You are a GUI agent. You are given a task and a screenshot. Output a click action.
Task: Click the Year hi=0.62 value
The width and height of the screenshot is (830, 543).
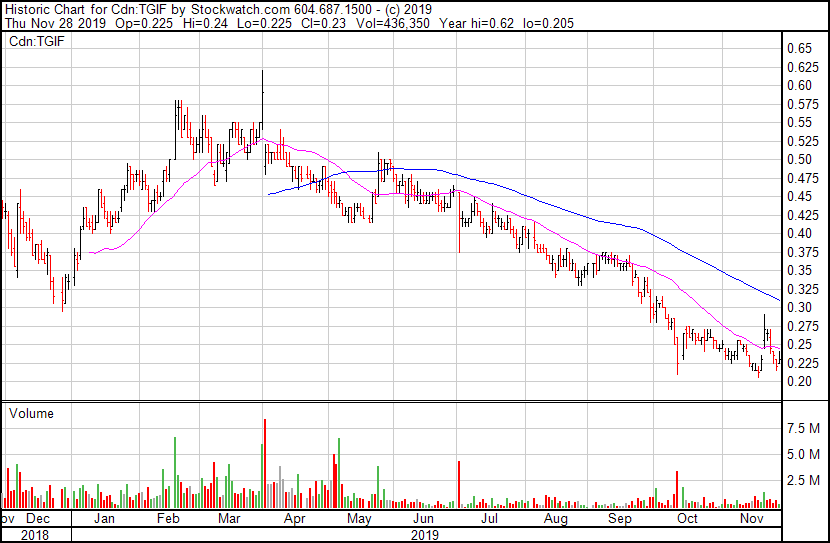(476, 23)
